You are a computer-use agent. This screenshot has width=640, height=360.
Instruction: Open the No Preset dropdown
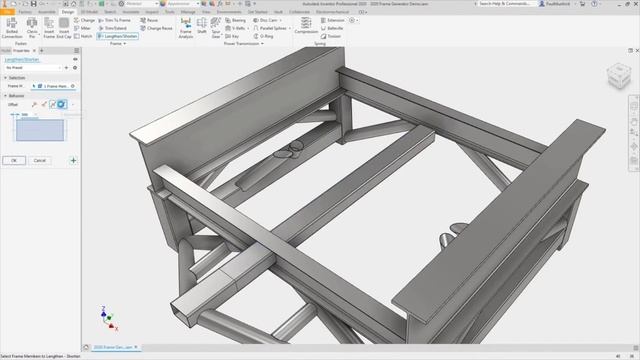pyautogui.click(x=33, y=68)
